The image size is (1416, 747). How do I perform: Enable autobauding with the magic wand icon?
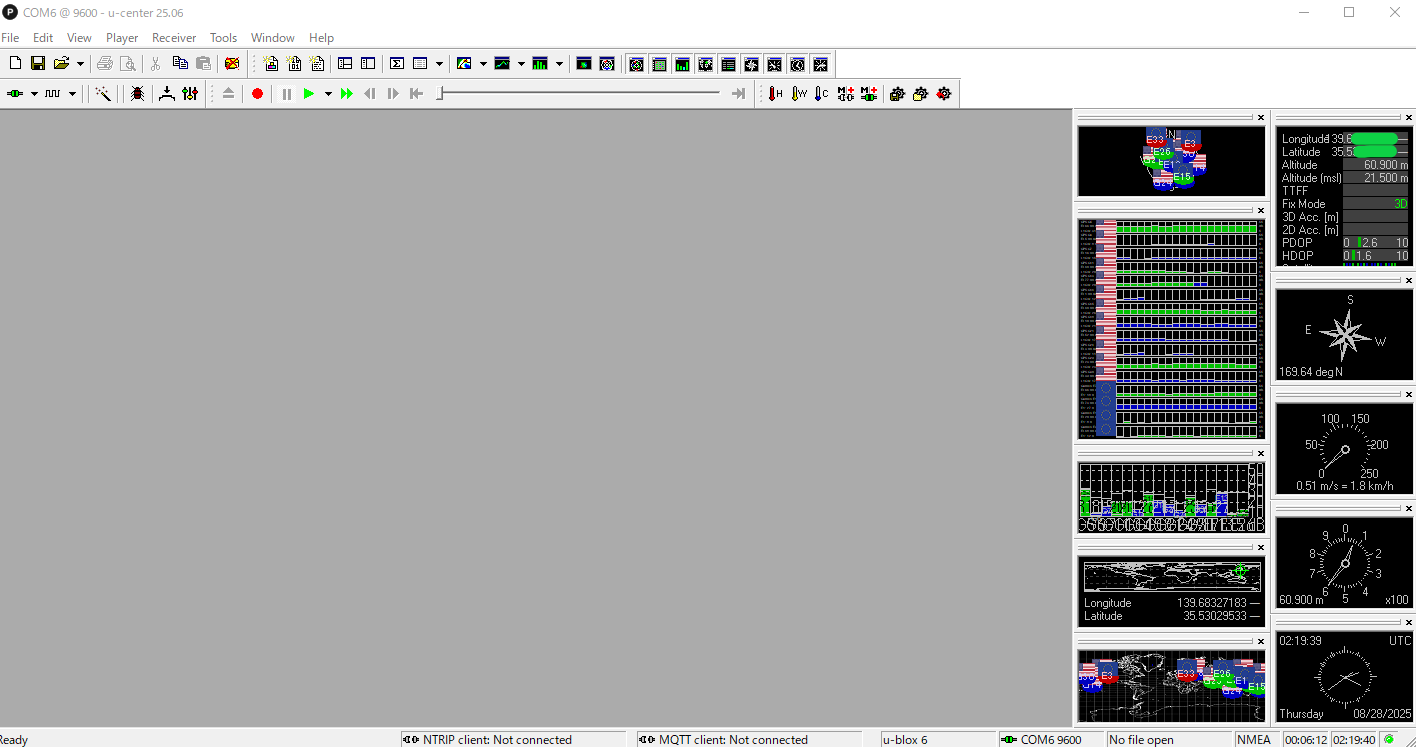pos(102,93)
